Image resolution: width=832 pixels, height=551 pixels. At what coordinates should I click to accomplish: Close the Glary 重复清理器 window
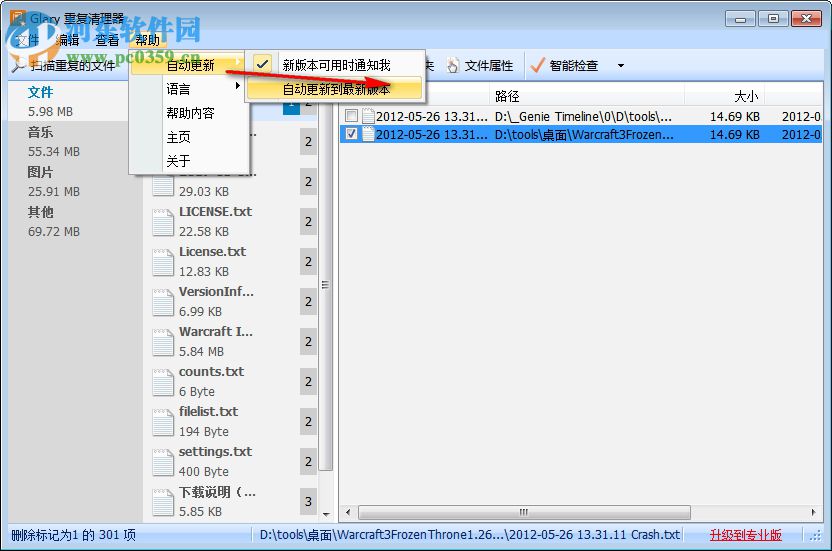point(807,19)
